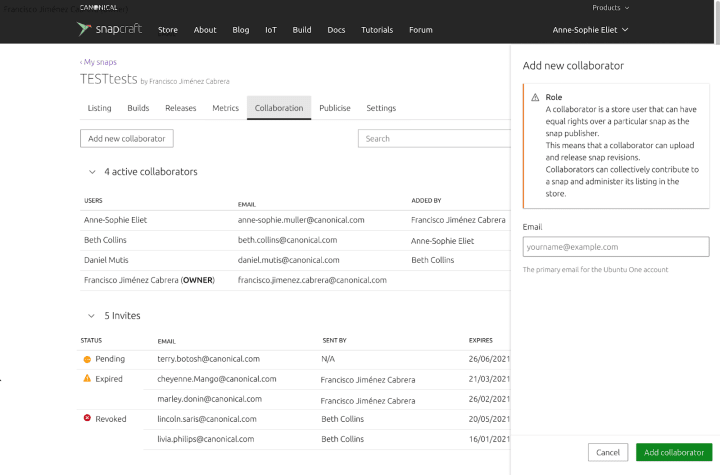The width and height of the screenshot is (720, 475).
Task: Click livia.philips@canonical.com invite email
Action: pyautogui.click(x=206, y=439)
